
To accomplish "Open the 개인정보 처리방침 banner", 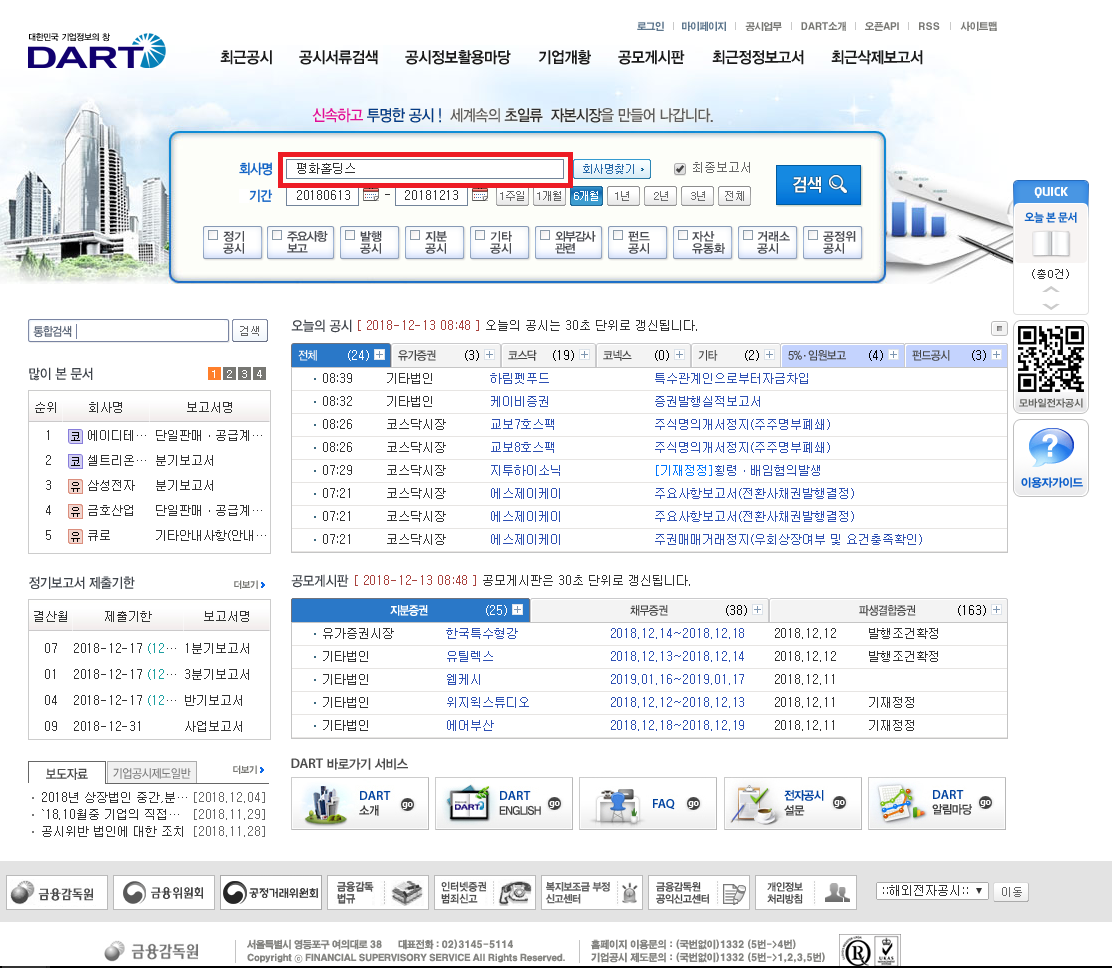I will [x=806, y=892].
